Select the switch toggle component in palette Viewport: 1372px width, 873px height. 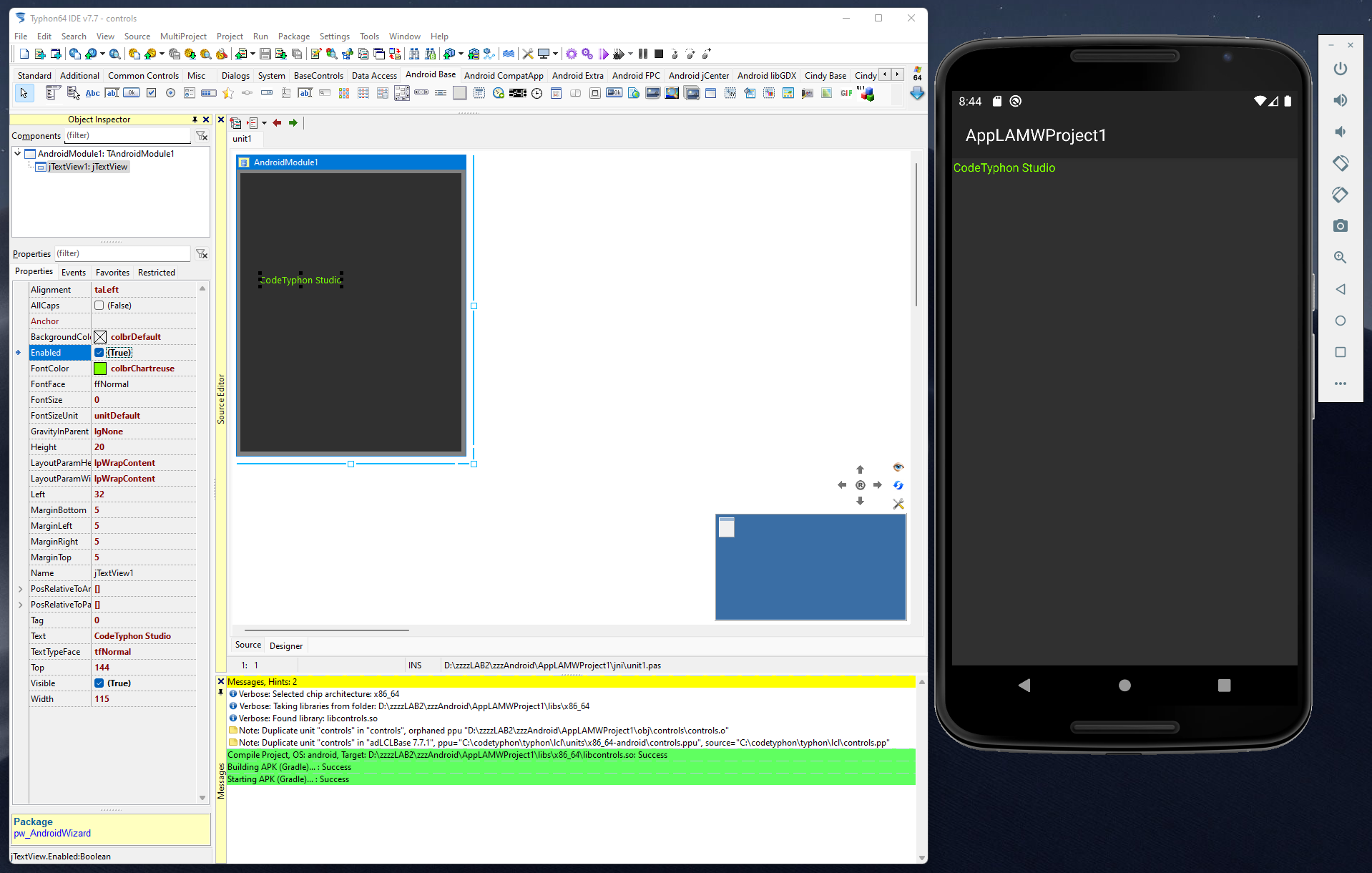pos(575,93)
